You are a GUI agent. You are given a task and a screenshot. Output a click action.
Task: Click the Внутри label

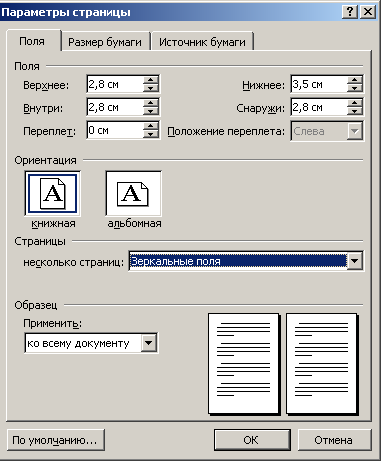43,108
